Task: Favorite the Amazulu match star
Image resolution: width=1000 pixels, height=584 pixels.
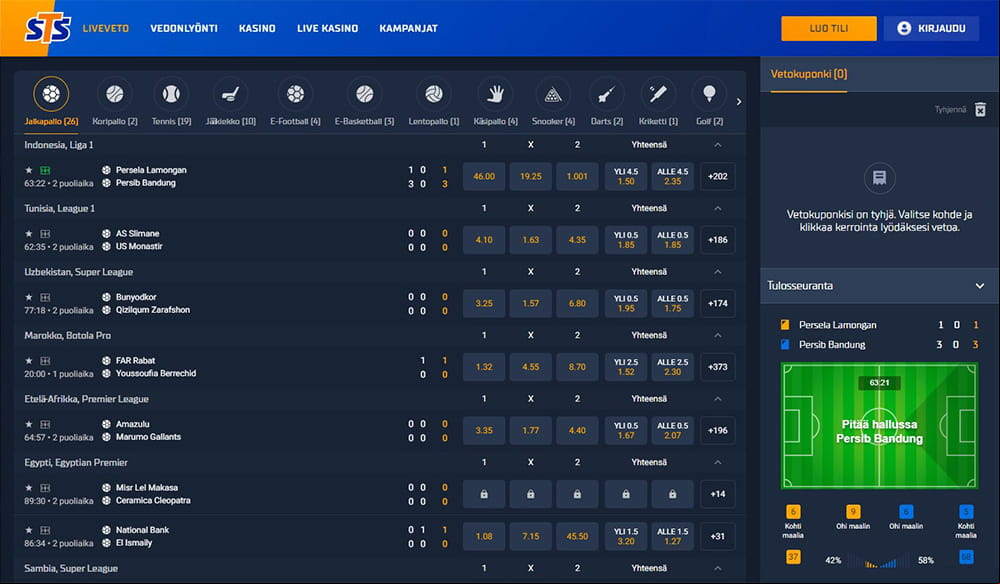Action: [x=29, y=424]
